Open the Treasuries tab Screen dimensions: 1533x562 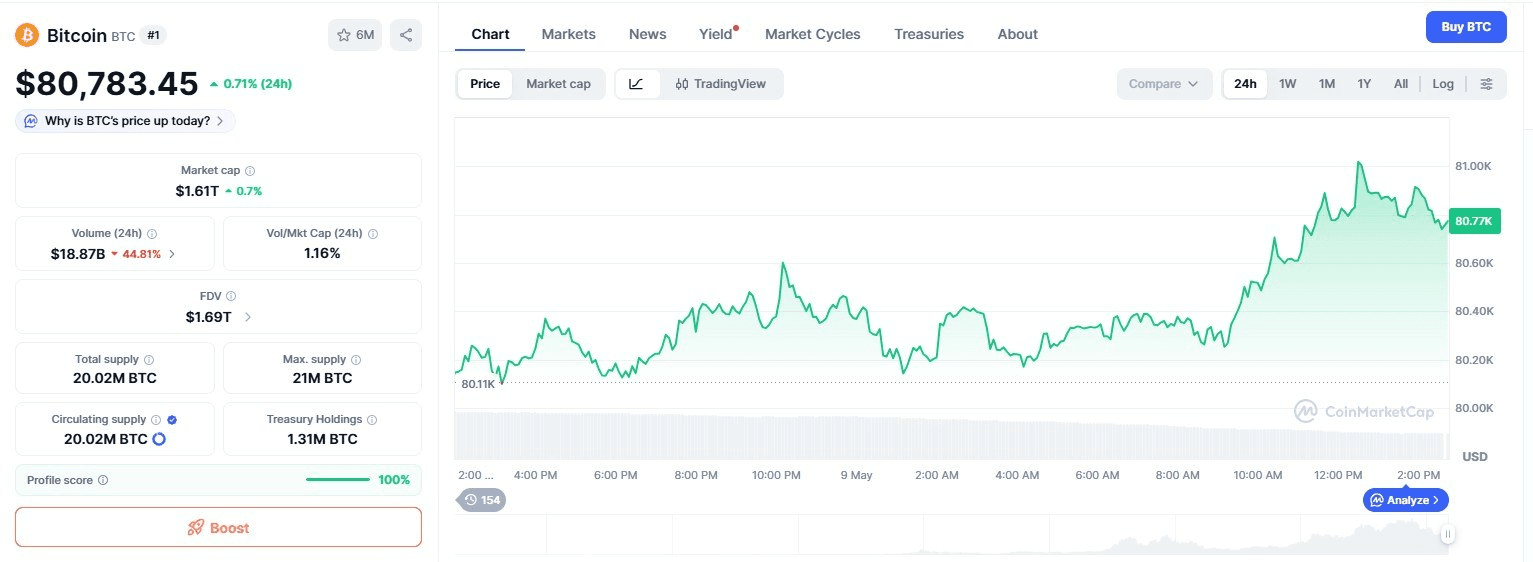(x=929, y=34)
